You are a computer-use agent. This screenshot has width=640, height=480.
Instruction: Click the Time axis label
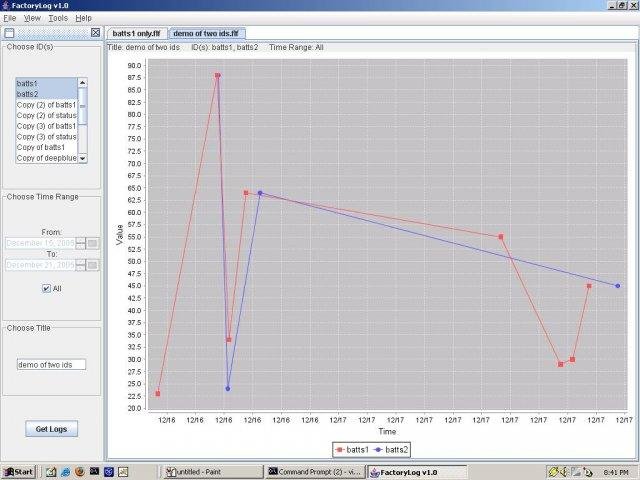click(x=387, y=431)
